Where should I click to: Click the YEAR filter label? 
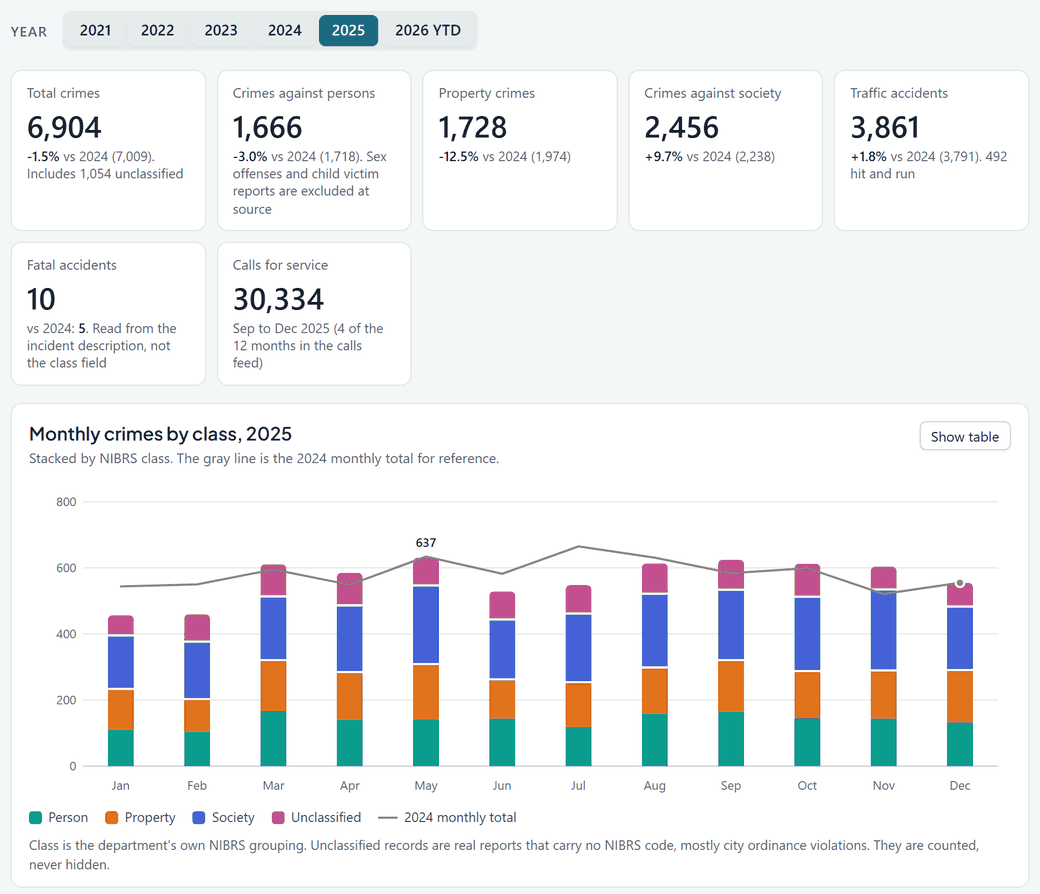coord(29,32)
